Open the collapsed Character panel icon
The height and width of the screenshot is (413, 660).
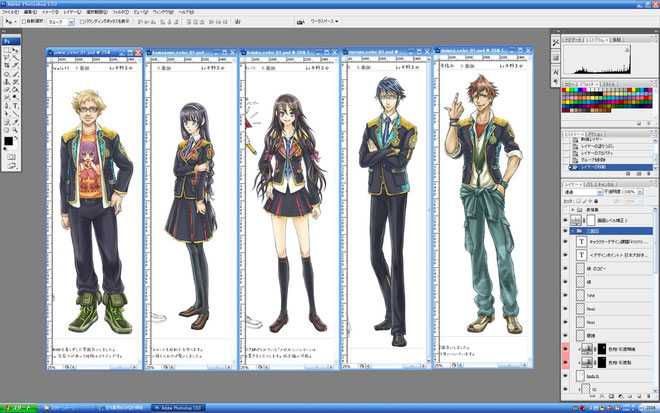556,72
